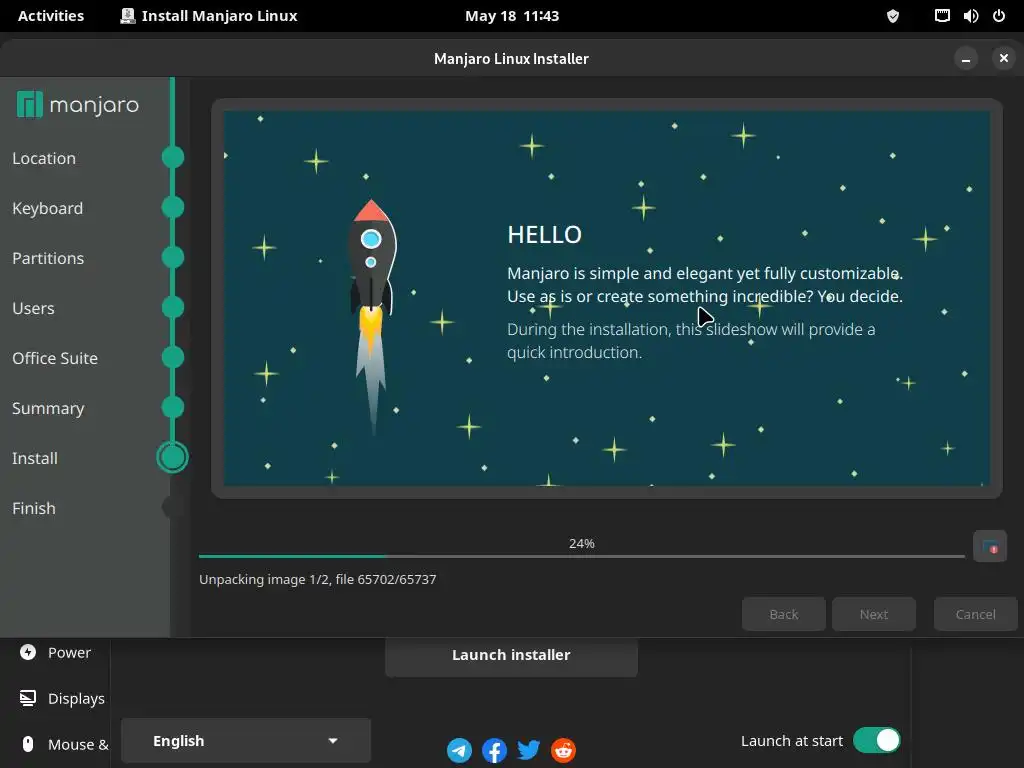Select the Users step in sidebar
The width and height of the screenshot is (1024, 768).
(33, 308)
